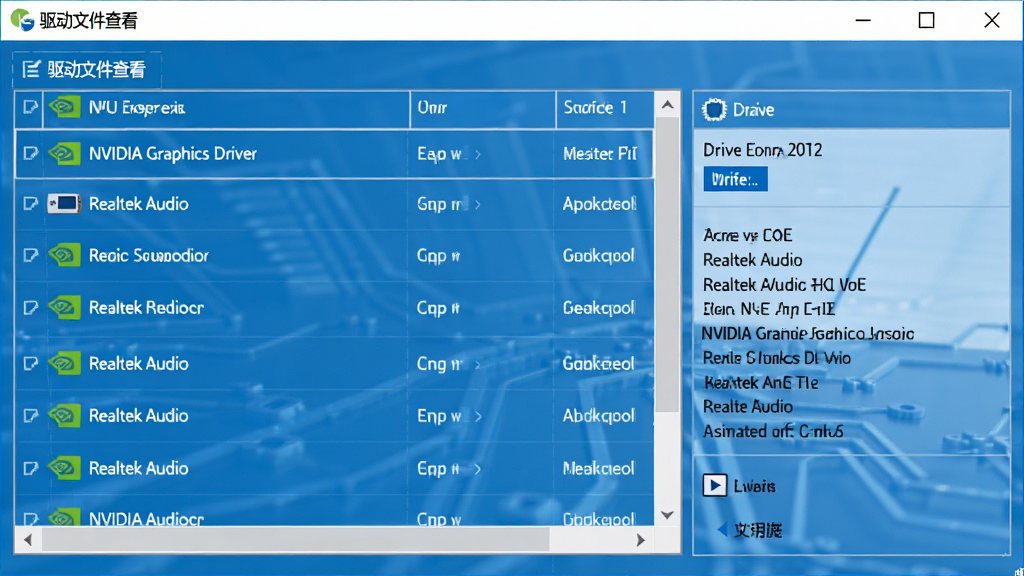The width and height of the screenshot is (1024, 576).
Task: Minimize the 驱动文件查看 window
Action: pos(863,20)
